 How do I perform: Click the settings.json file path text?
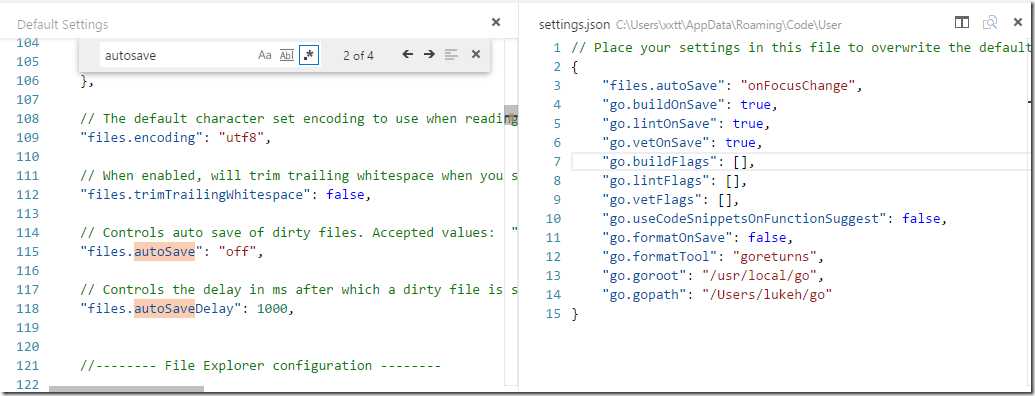(729, 25)
